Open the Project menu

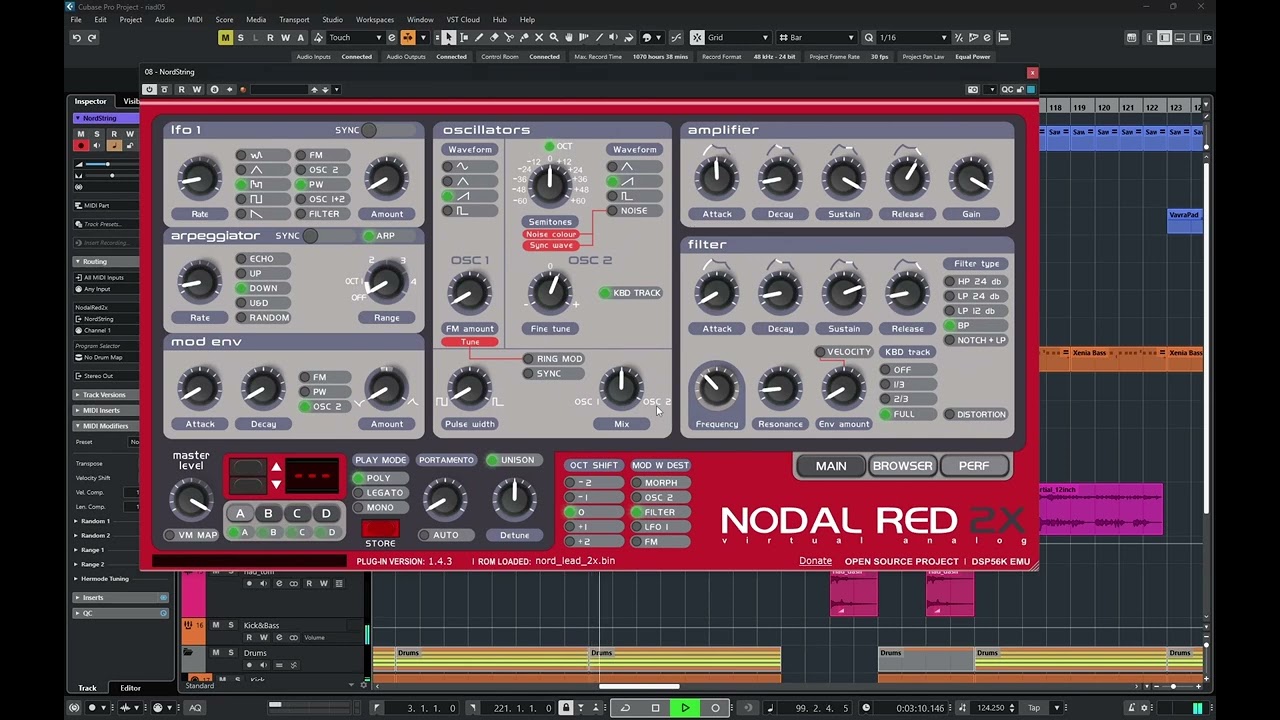coord(130,20)
